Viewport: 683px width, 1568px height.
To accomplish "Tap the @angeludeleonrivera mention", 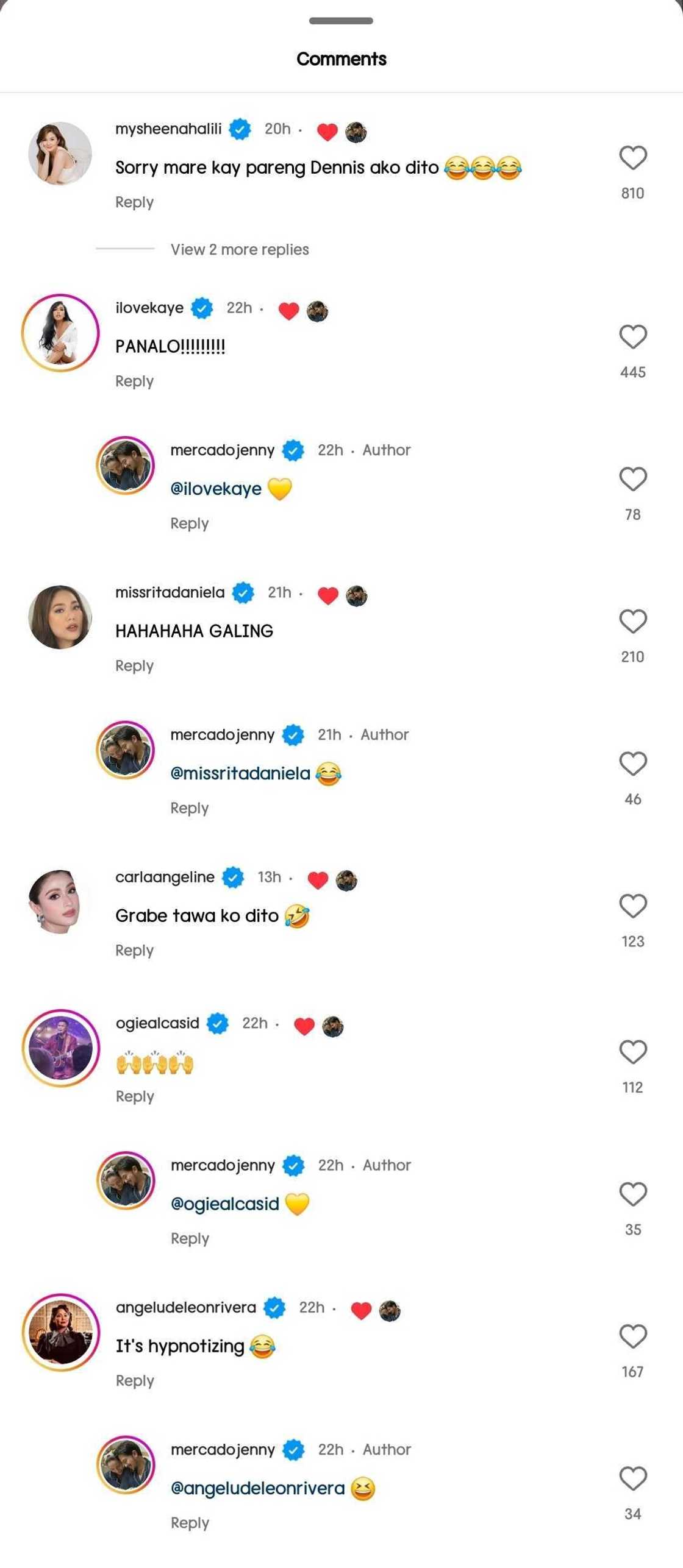I will 257,1488.
